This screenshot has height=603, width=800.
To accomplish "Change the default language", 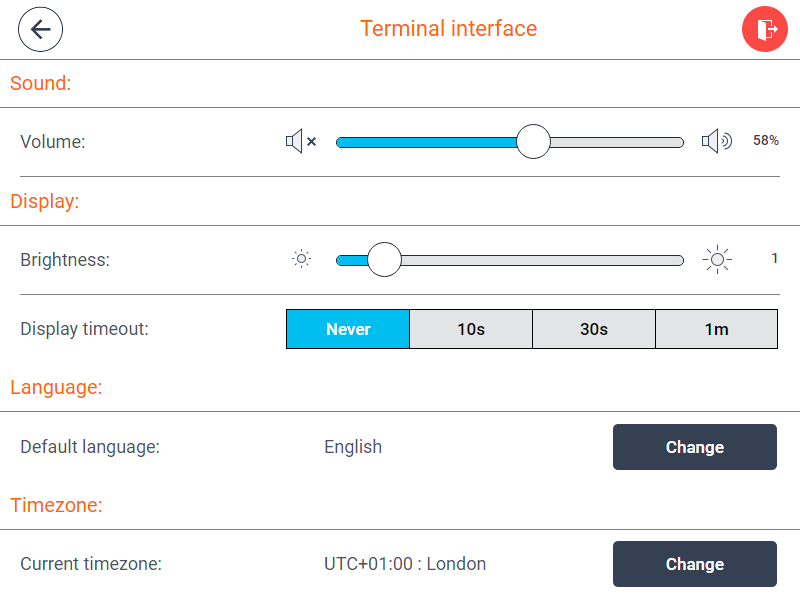I will tap(694, 447).
